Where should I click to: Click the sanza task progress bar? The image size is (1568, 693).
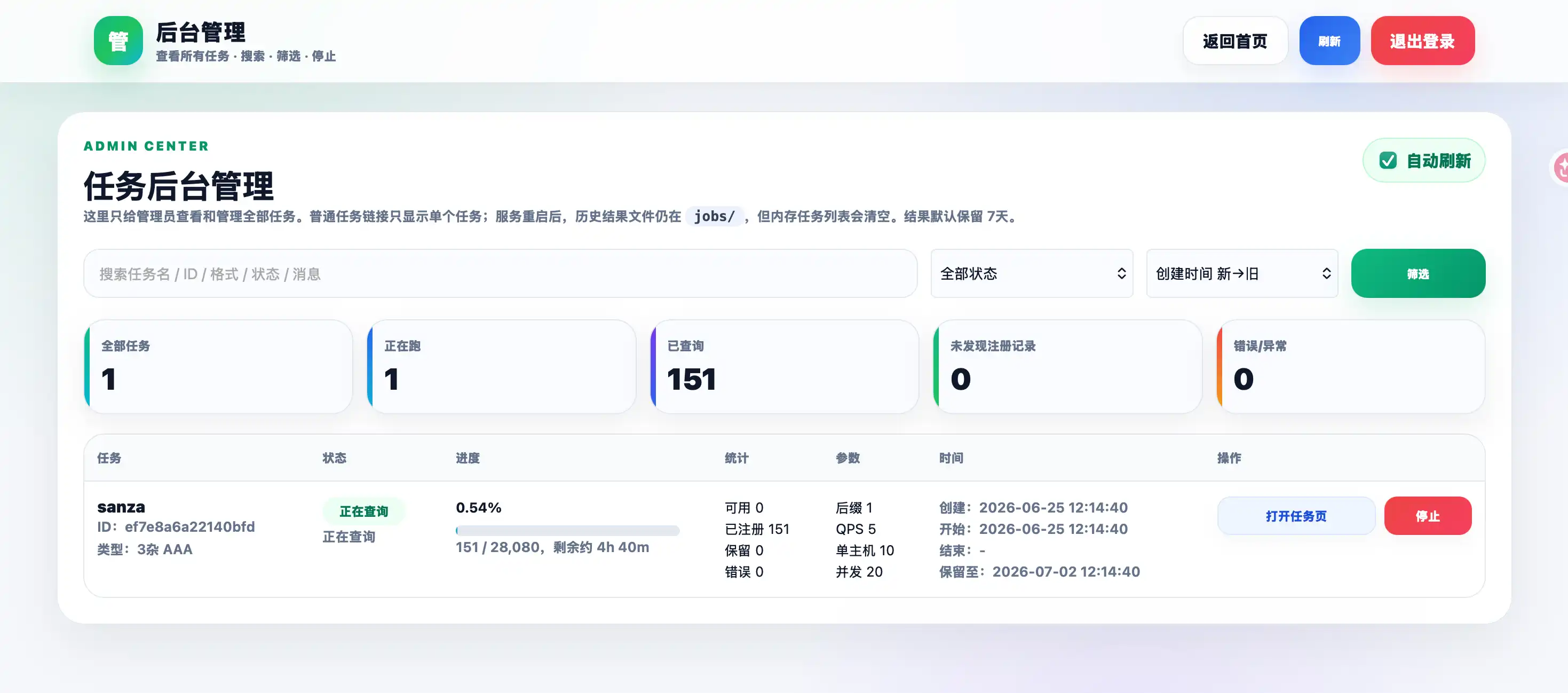pyautogui.click(x=567, y=530)
